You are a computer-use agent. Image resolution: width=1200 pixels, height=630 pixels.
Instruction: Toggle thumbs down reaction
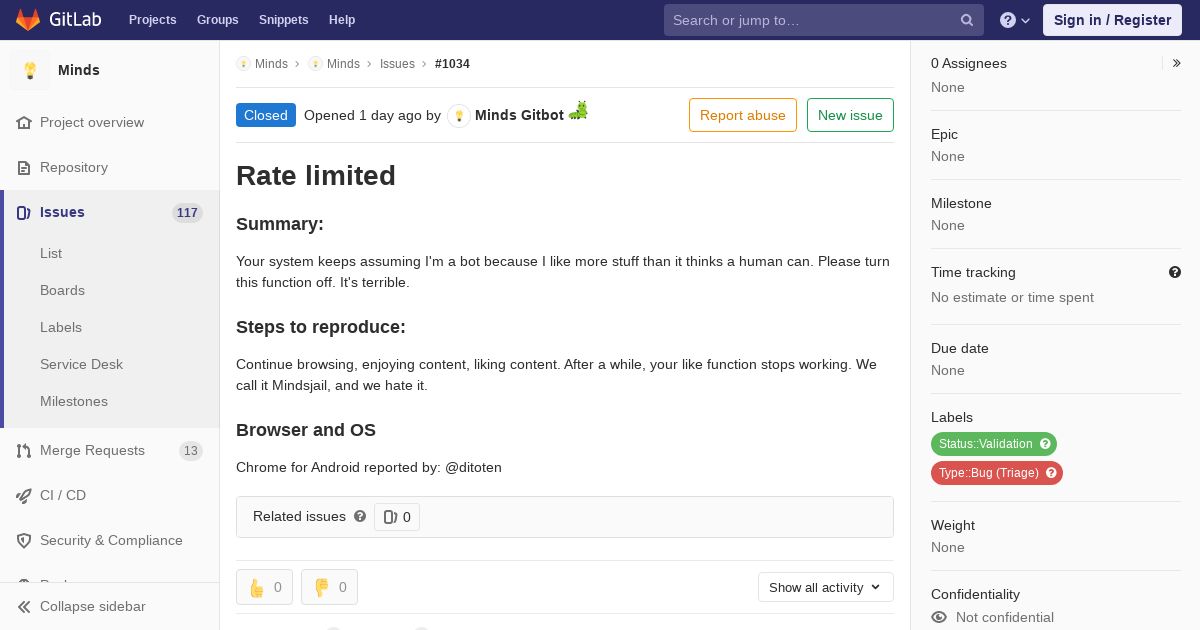point(329,587)
